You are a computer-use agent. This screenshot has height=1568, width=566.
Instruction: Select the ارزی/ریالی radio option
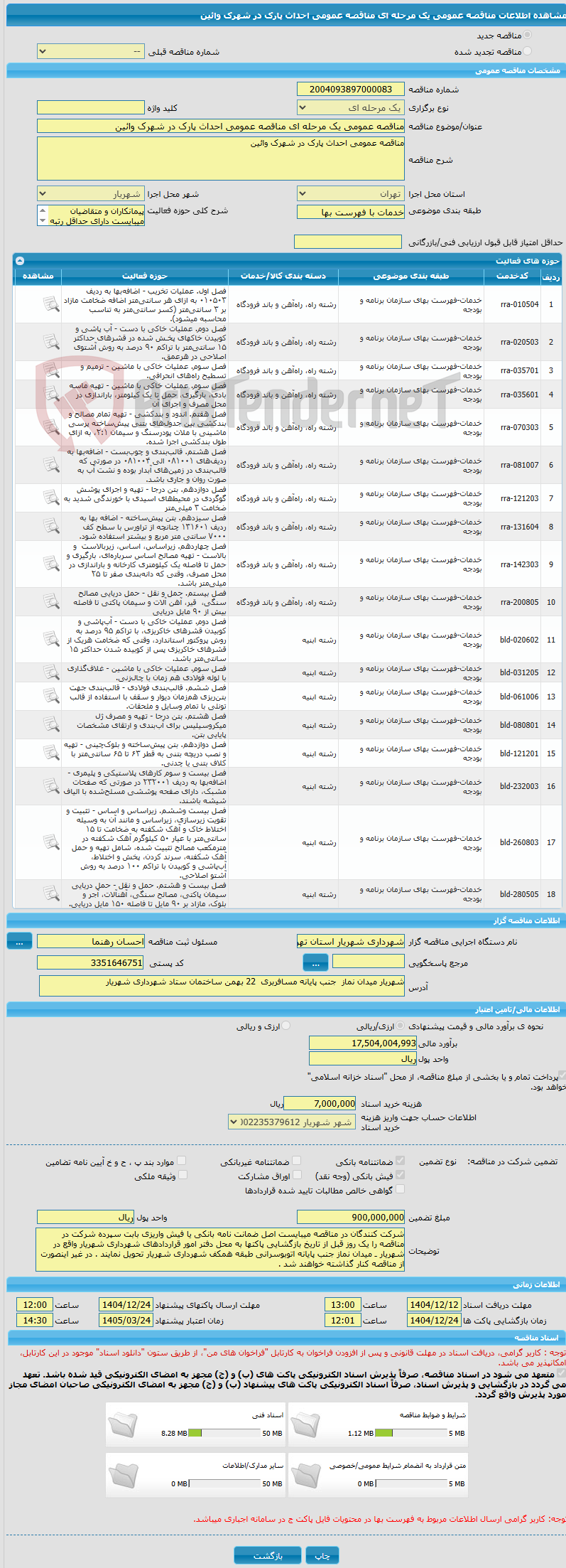[401, 1026]
